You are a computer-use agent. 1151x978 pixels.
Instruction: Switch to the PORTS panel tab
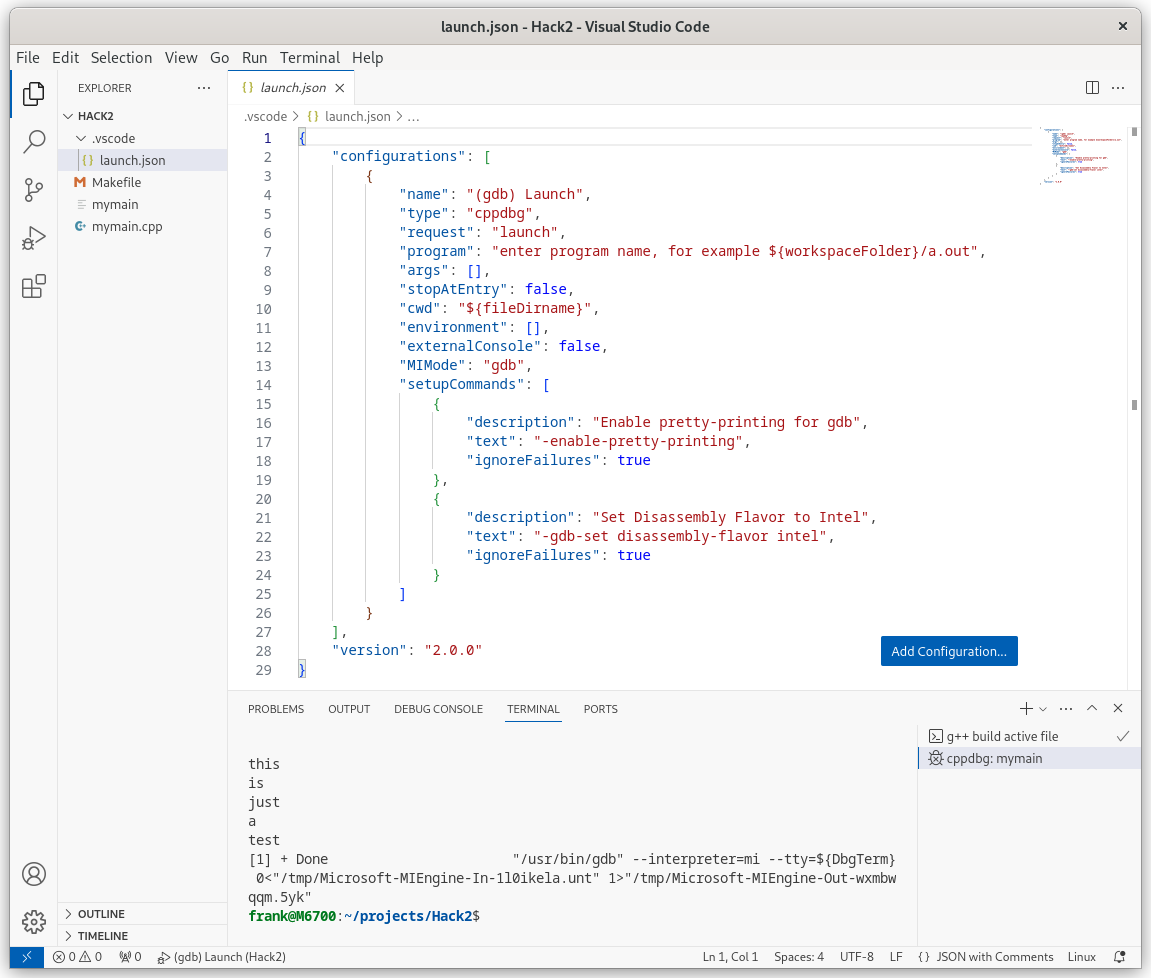(x=600, y=709)
